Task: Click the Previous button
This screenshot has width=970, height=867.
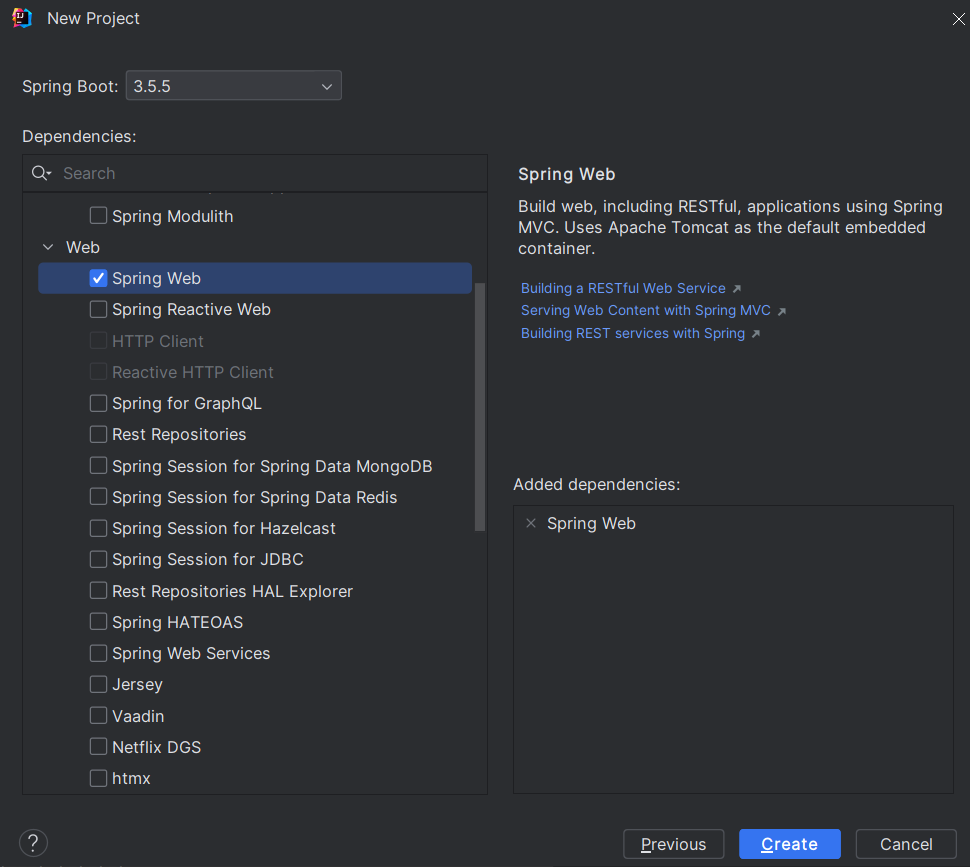Action: pyautogui.click(x=674, y=844)
